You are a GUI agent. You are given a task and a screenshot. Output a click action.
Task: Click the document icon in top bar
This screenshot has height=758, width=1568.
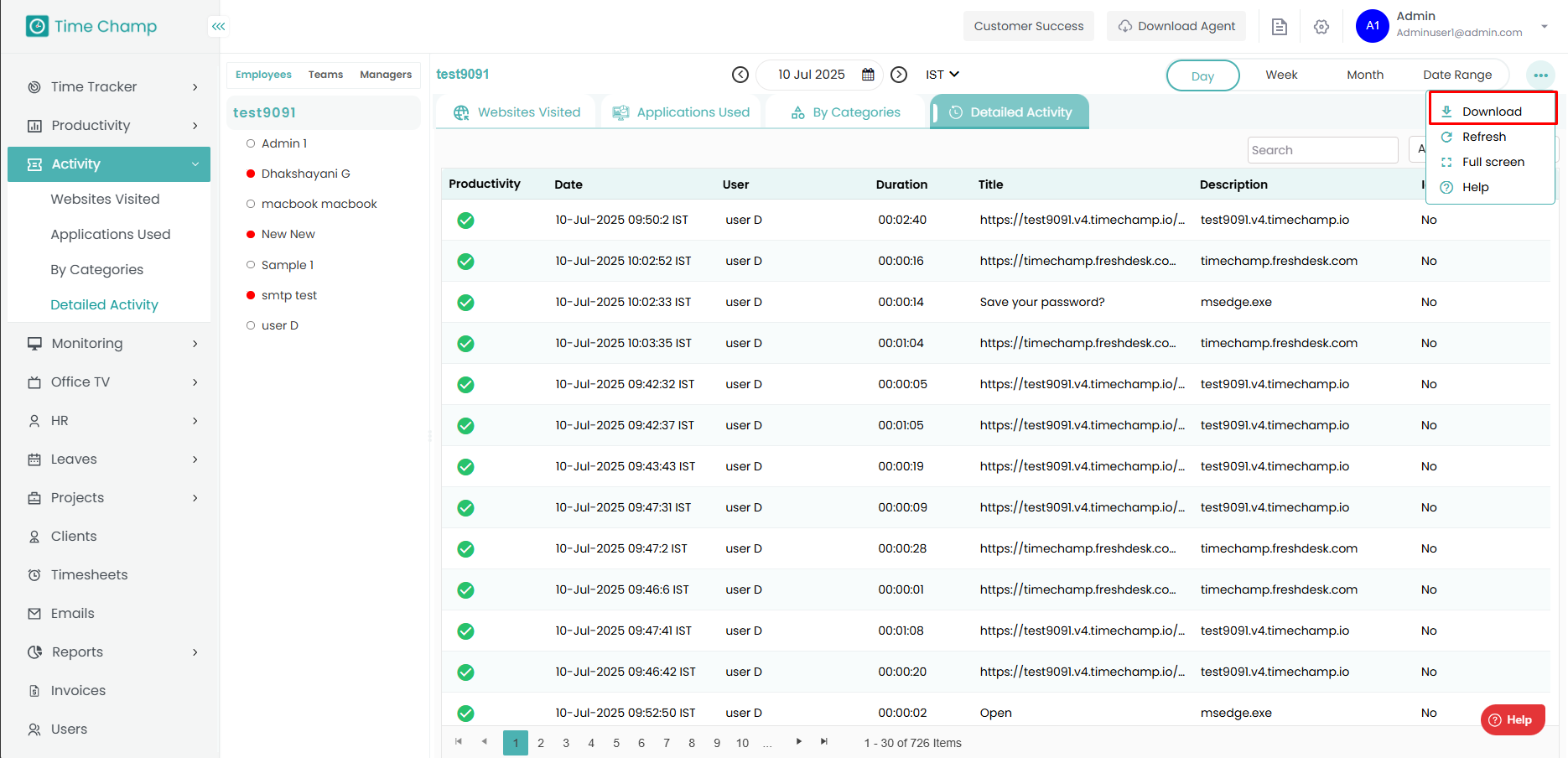click(1279, 27)
